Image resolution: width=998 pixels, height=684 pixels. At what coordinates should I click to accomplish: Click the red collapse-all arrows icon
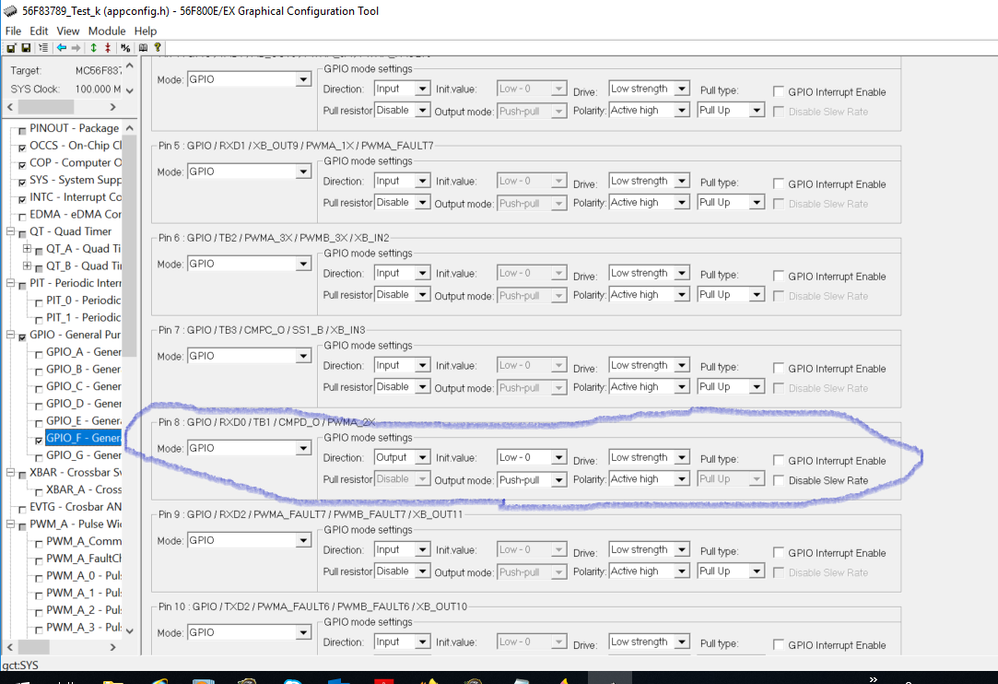(108, 48)
